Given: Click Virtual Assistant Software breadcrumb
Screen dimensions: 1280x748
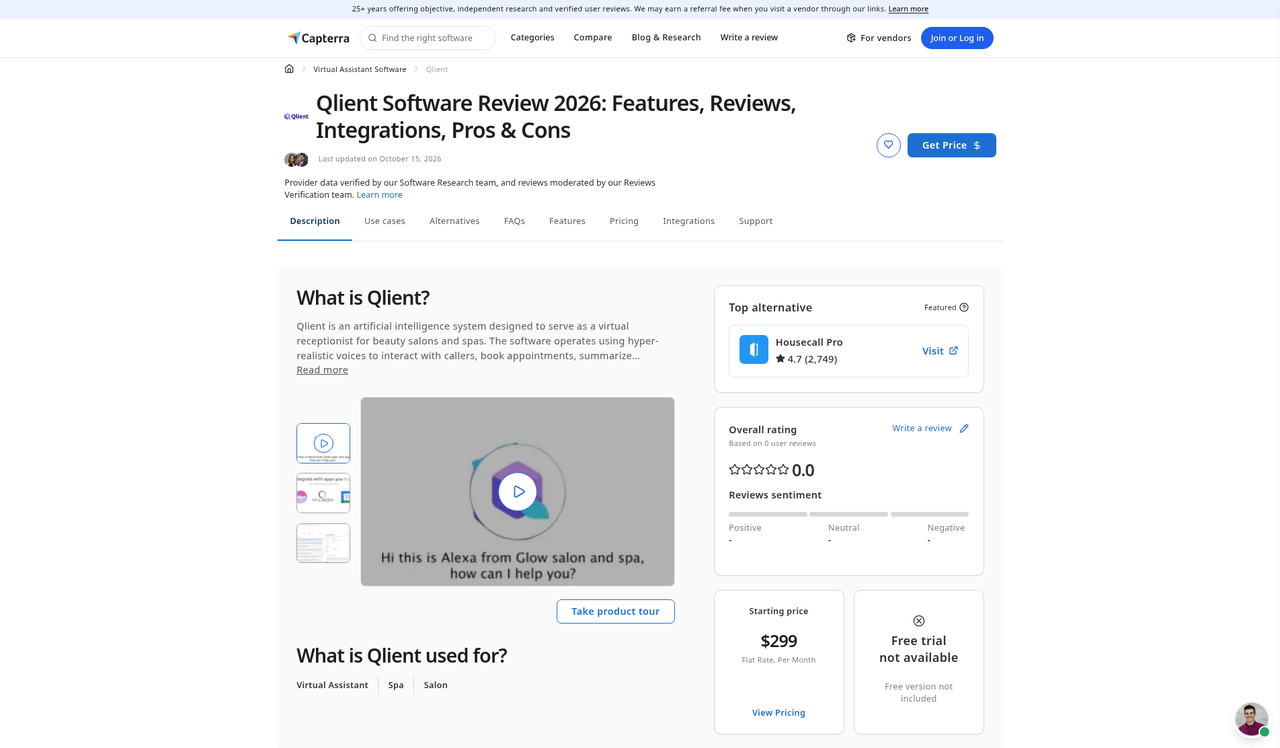Looking at the screenshot, I should pos(360,69).
